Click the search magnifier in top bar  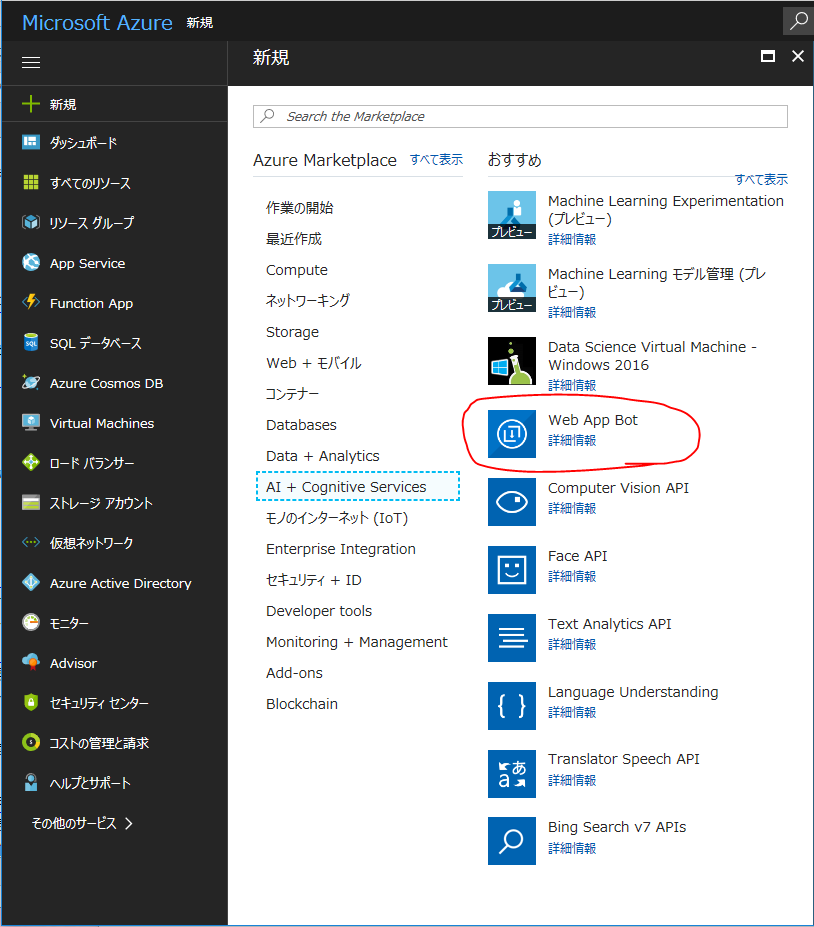[x=798, y=21]
